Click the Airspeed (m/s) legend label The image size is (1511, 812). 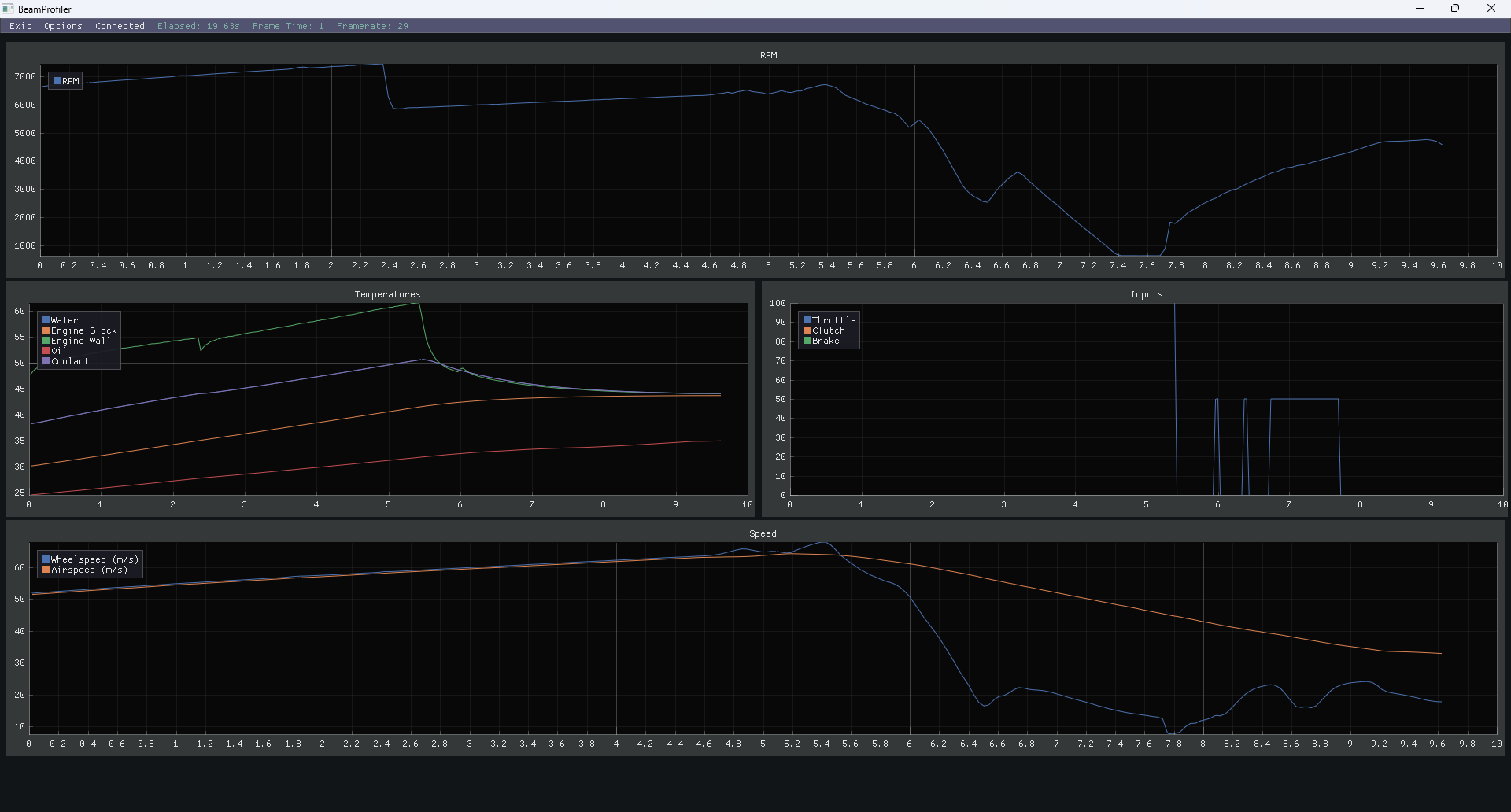click(x=90, y=570)
